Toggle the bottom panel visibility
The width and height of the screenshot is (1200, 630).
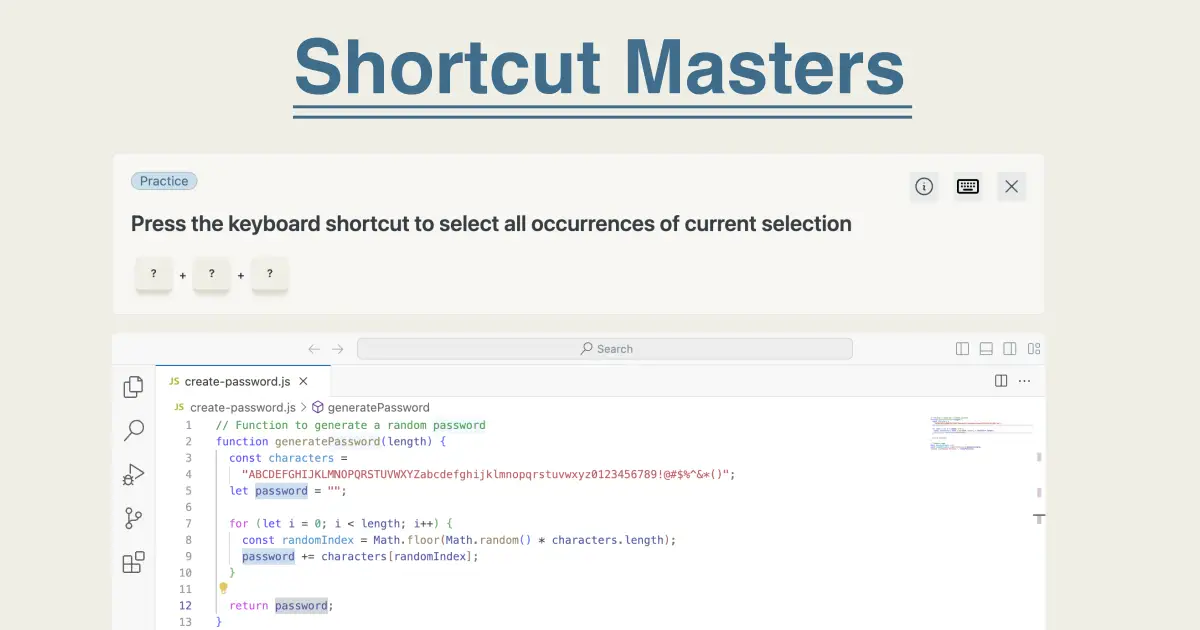(986, 348)
